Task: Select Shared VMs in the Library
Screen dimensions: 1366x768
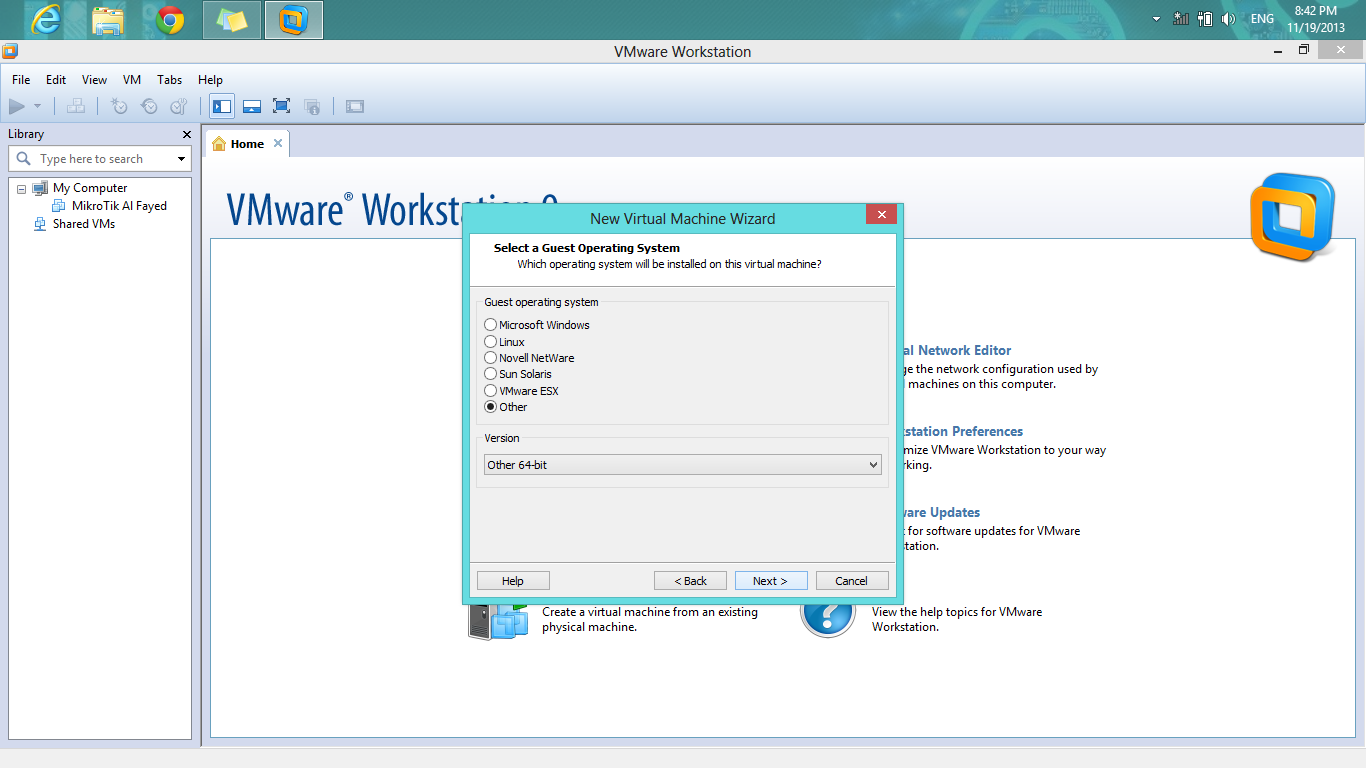Action: tap(84, 224)
